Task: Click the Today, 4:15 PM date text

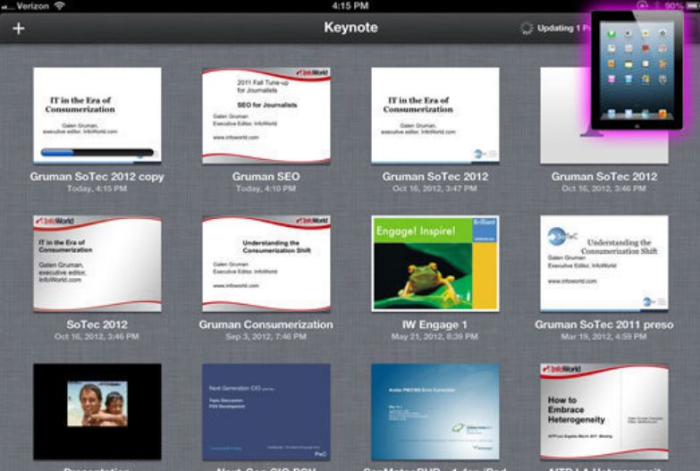Action: pos(97,189)
